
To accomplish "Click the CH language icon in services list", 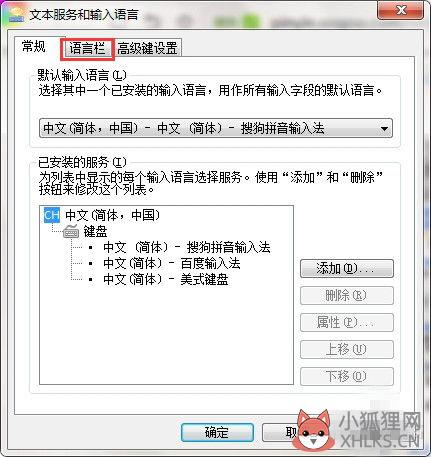I will click(x=52, y=215).
